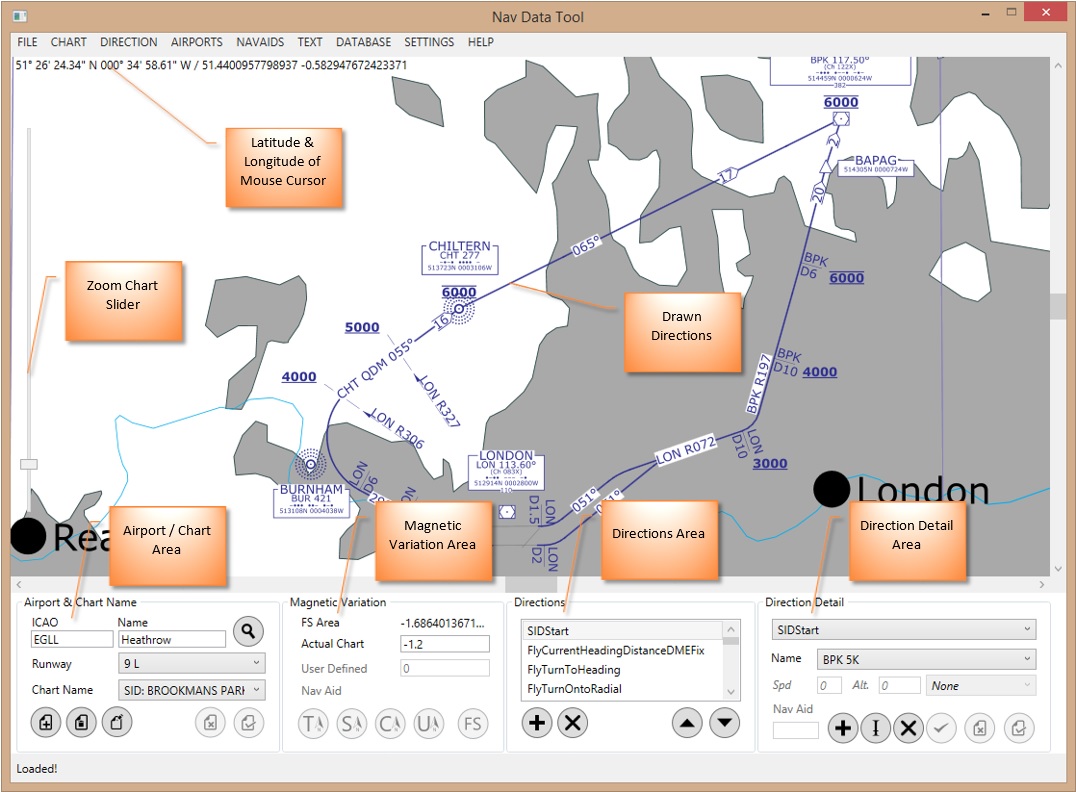Screen dimensions: 1076x792
Task: Open the Runway dropdown showing 9 L
Action: [x=191, y=663]
